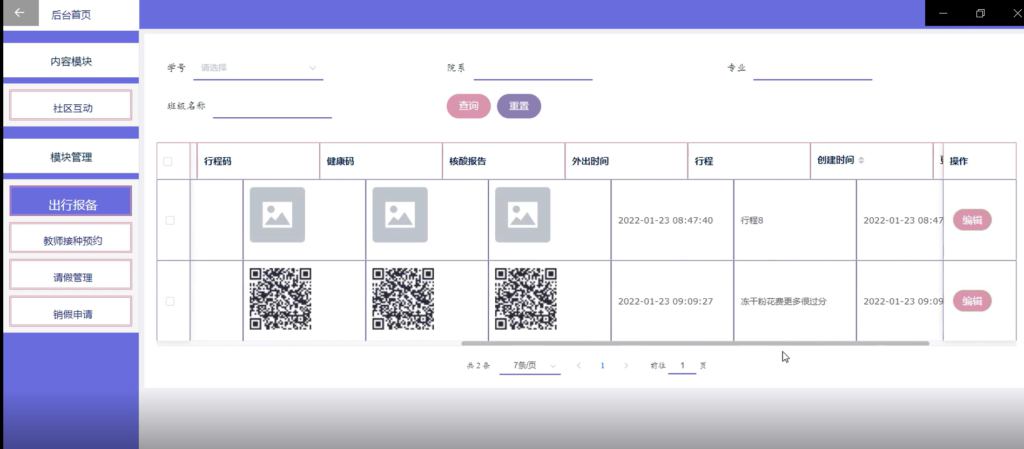
Task: Open 核酸报告 placeholder image in 行程8 row
Action: click(522, 215)
